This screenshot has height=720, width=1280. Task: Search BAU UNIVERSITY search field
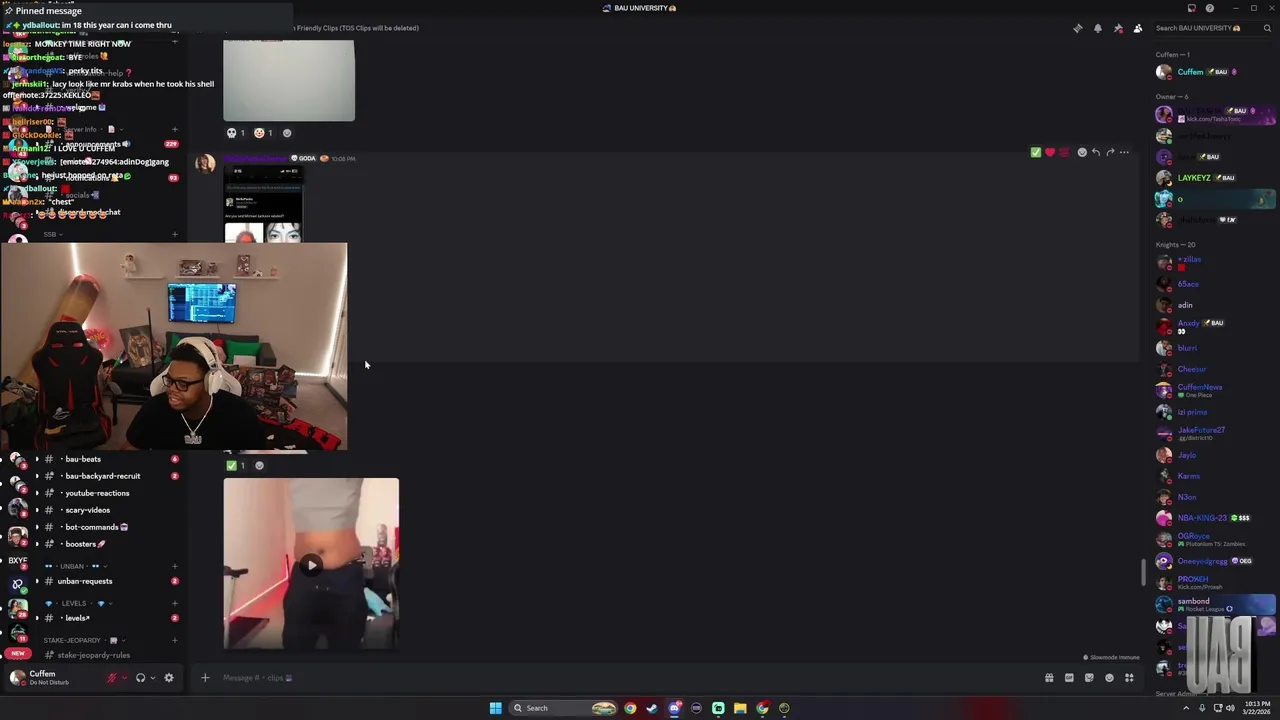point(1212,28)
